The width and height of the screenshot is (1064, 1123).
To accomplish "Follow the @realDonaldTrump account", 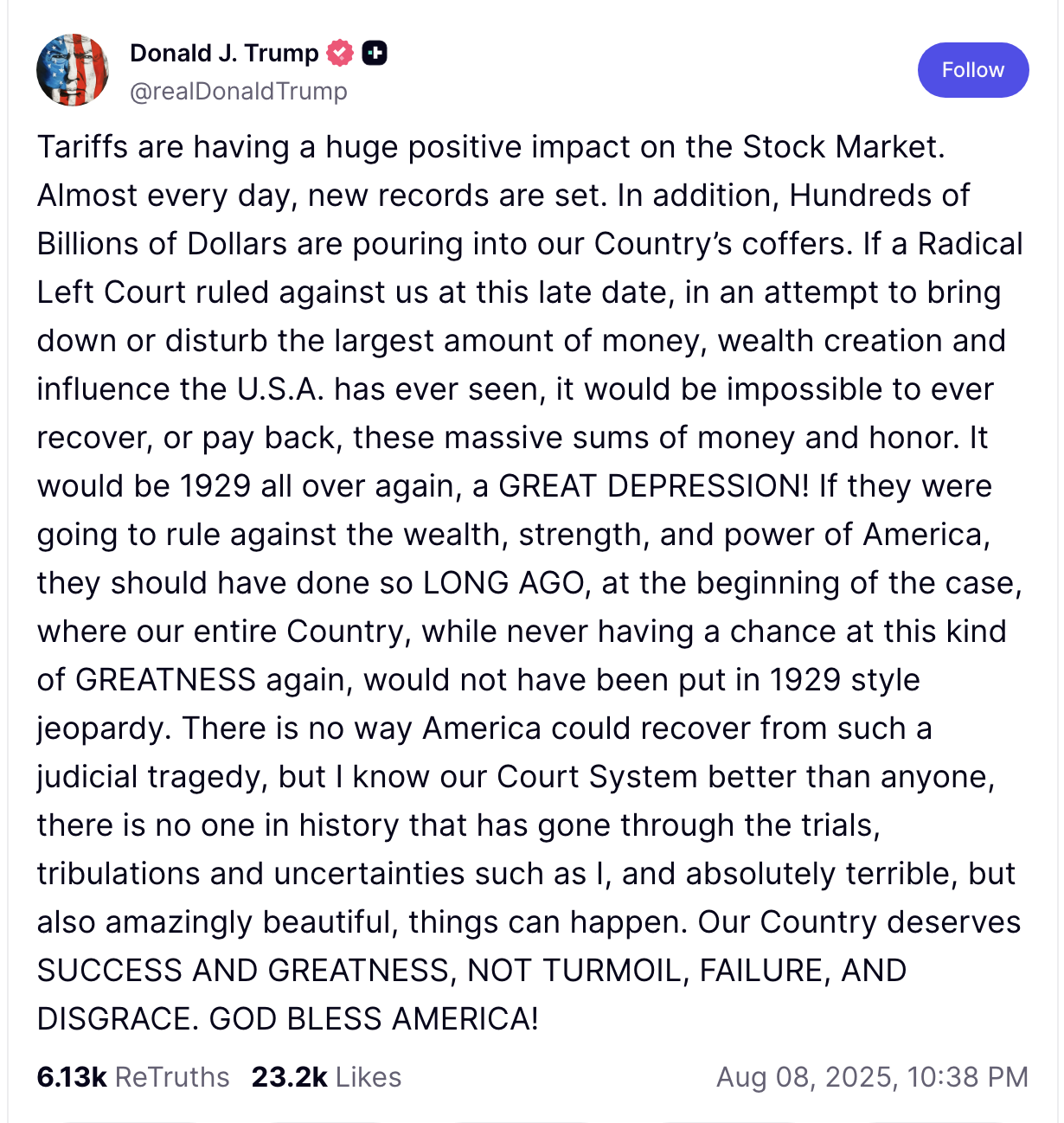I will click(x=973, y=70).
